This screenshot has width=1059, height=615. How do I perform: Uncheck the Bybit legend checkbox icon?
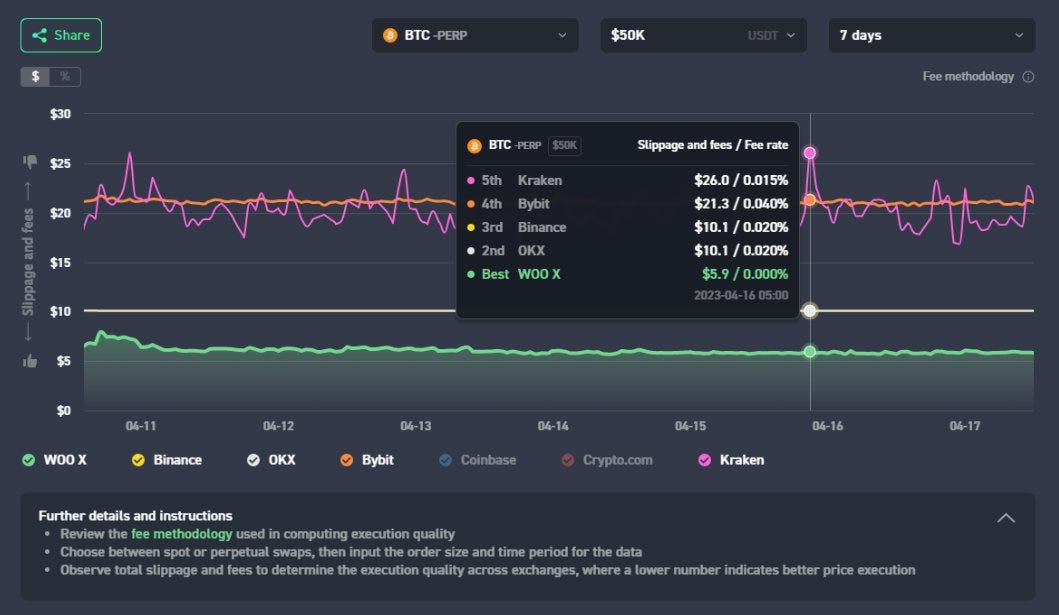coord(346,460)
